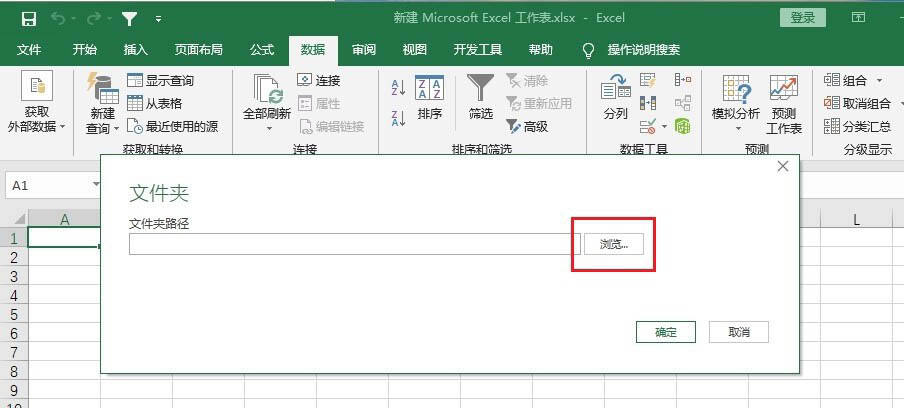904x408 pixels.
Task: Click the 操作说明搜索 tell-me search box
Action: pos(643,50)
